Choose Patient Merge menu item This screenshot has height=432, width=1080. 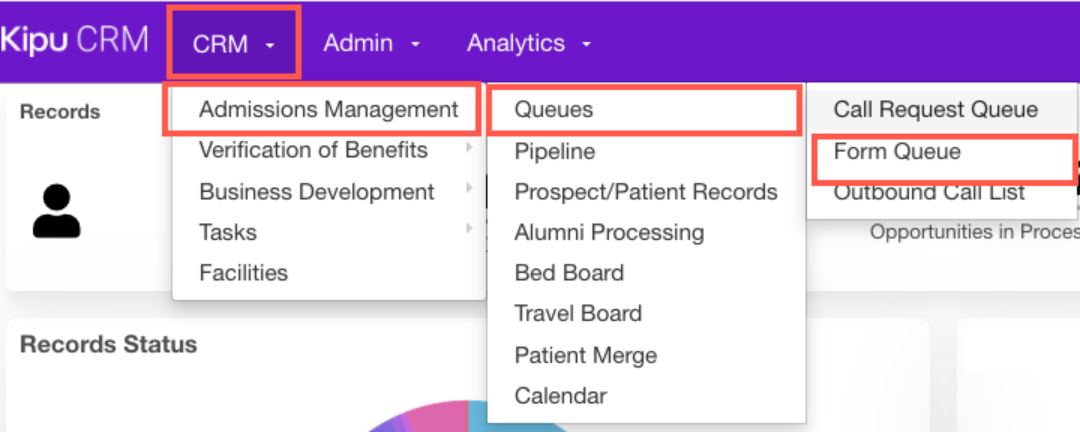(x=586, y=355)
